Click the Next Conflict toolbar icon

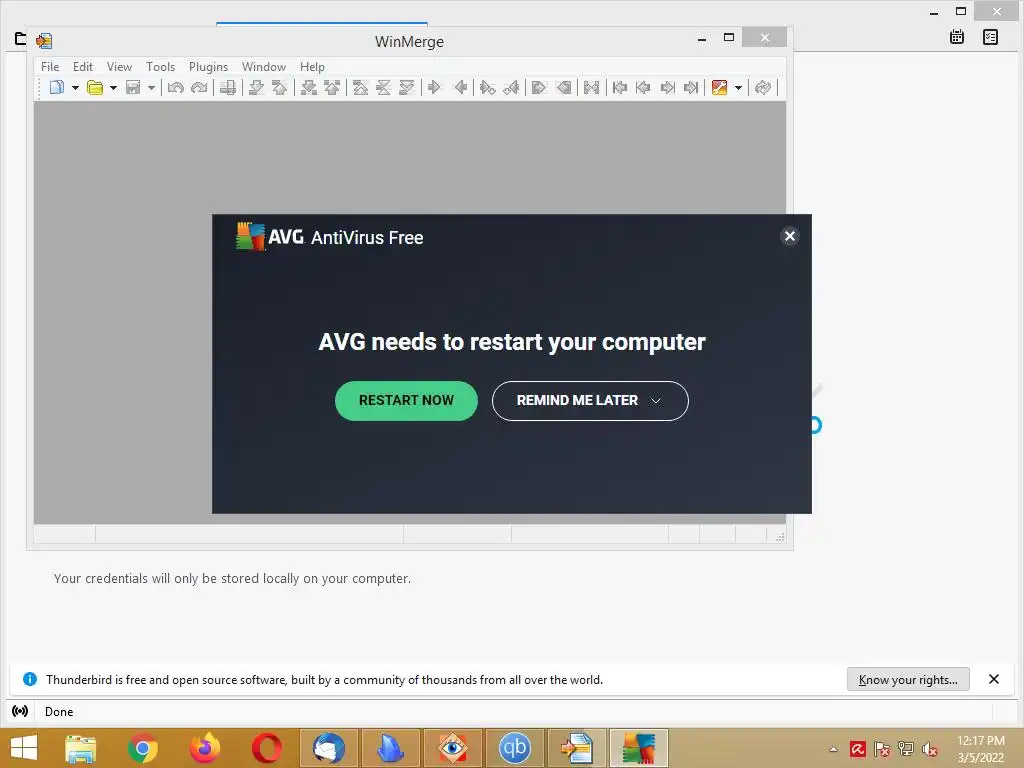pyautogui.click(x=309, y=87)
